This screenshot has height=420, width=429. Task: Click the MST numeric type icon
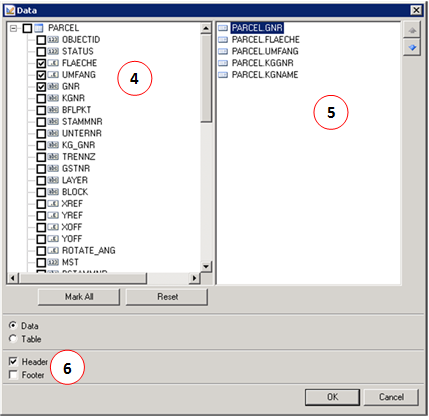53,263
